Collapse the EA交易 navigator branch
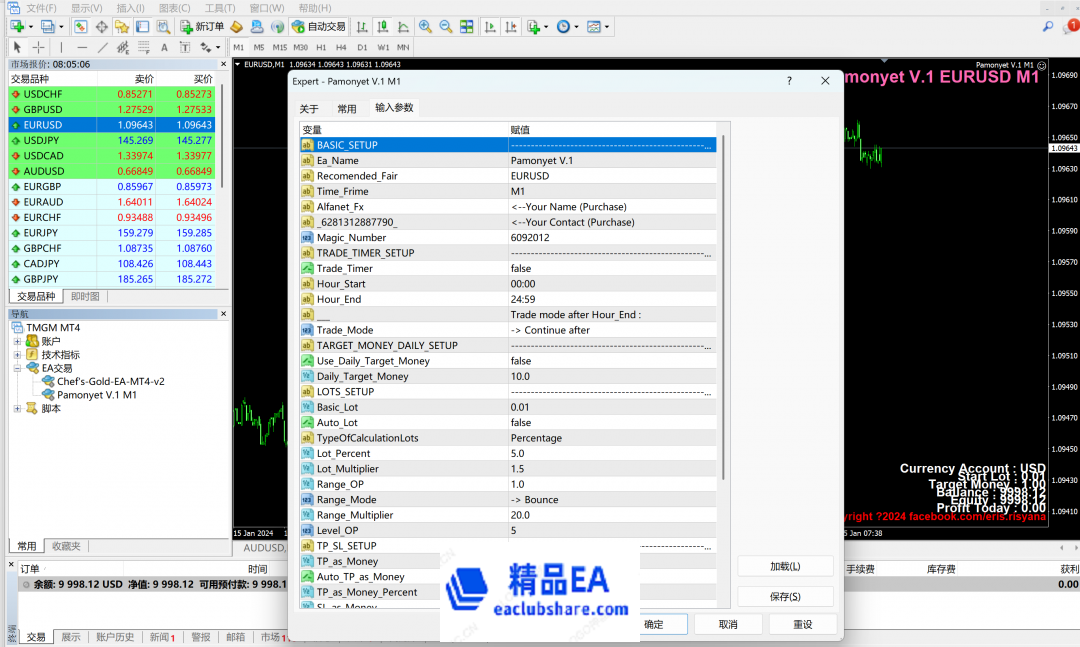Image resolution: width=1080 pixels, height=647 pixels. [18, 367]
